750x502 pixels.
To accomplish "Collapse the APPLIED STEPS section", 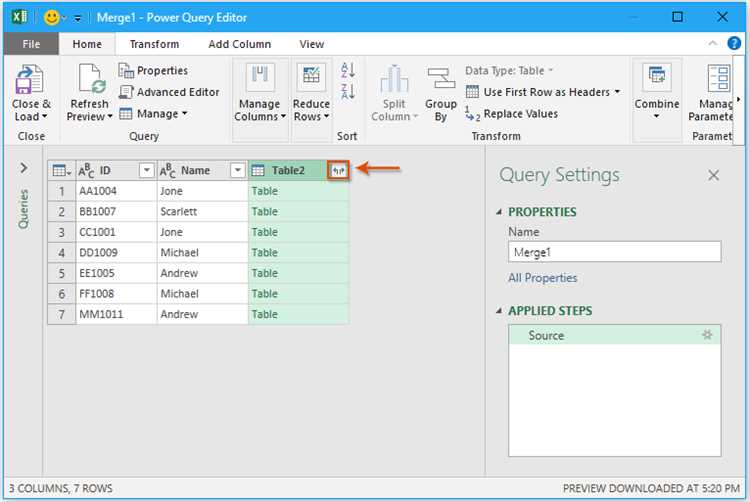I will coord(499,311).
